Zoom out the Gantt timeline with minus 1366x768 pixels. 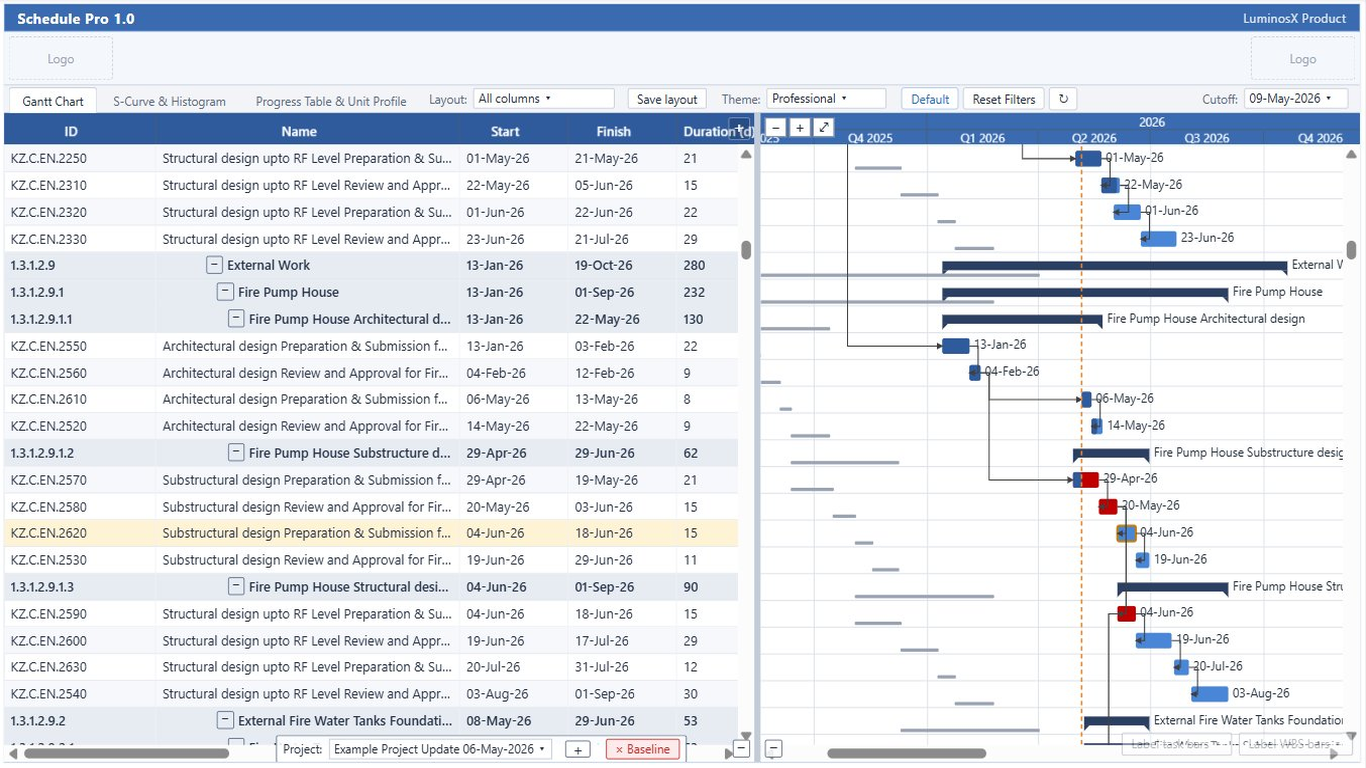pos(776,128)
